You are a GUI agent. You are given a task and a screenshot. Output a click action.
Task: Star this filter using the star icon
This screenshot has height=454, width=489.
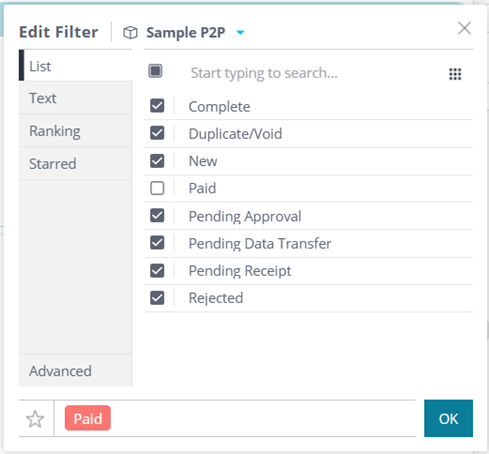[35, 419]
